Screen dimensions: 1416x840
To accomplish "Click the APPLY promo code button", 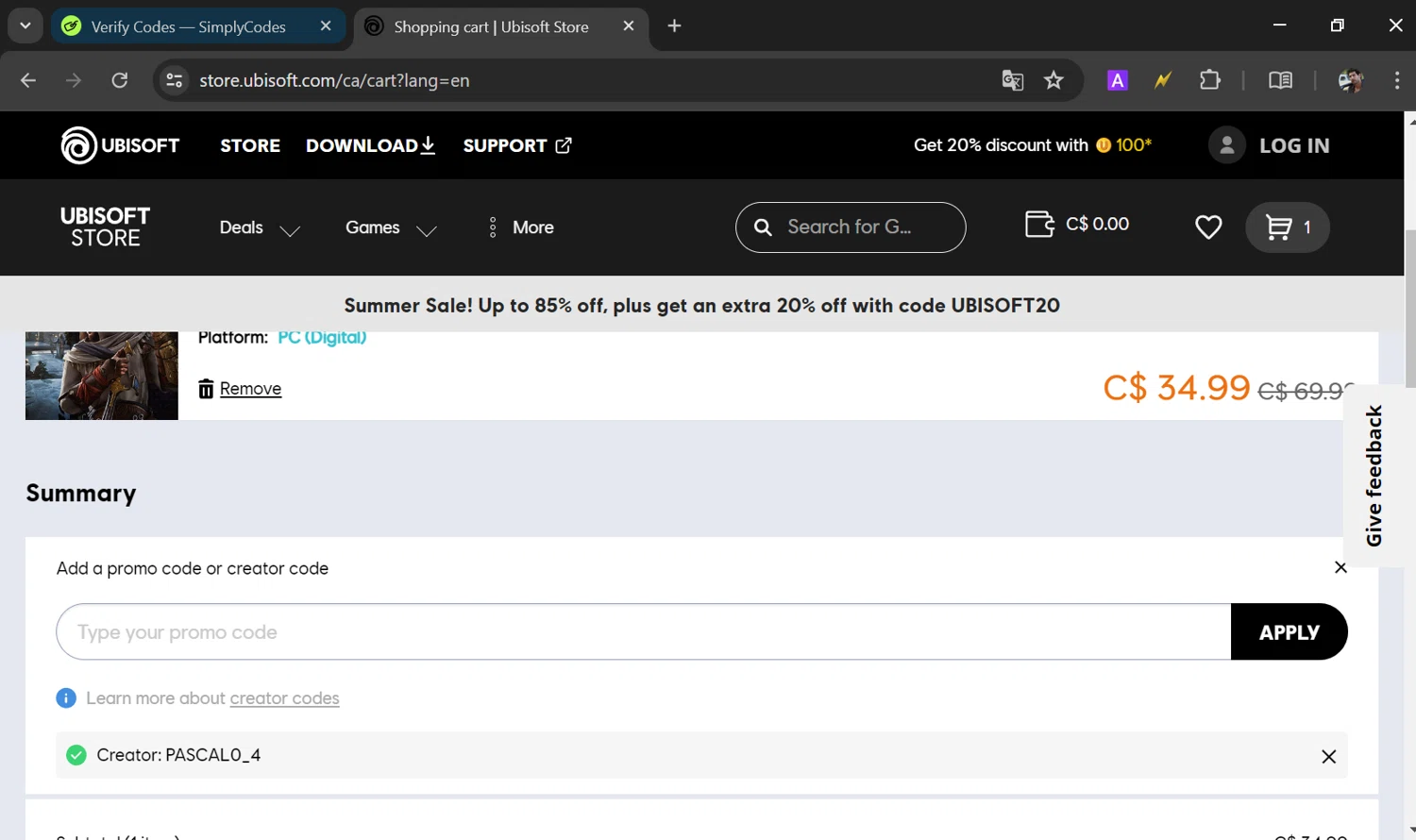I will pyautogui.click(x=1290, y=631).
